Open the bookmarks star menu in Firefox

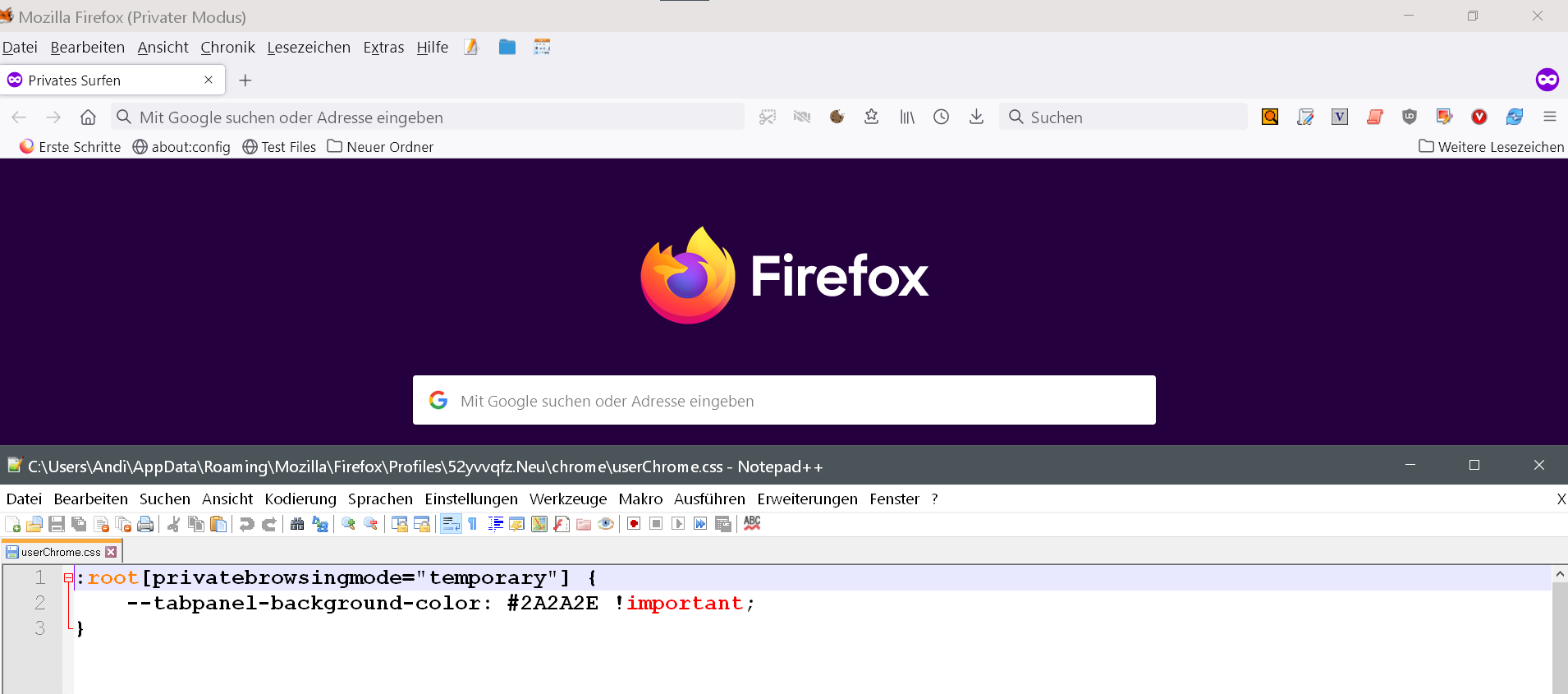(x=872, y=117)
